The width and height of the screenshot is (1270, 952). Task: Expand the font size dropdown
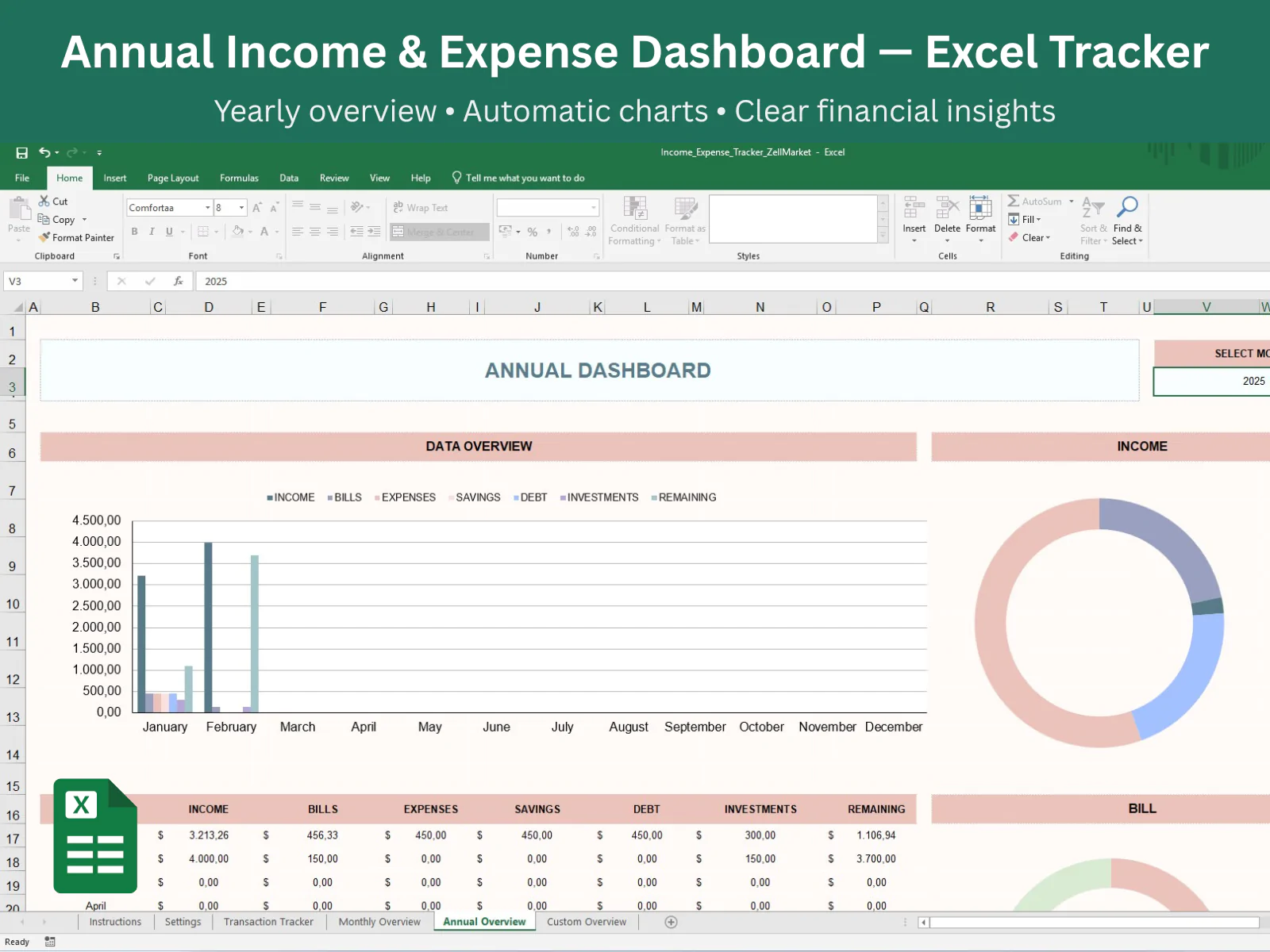click(x=241, y=208)
